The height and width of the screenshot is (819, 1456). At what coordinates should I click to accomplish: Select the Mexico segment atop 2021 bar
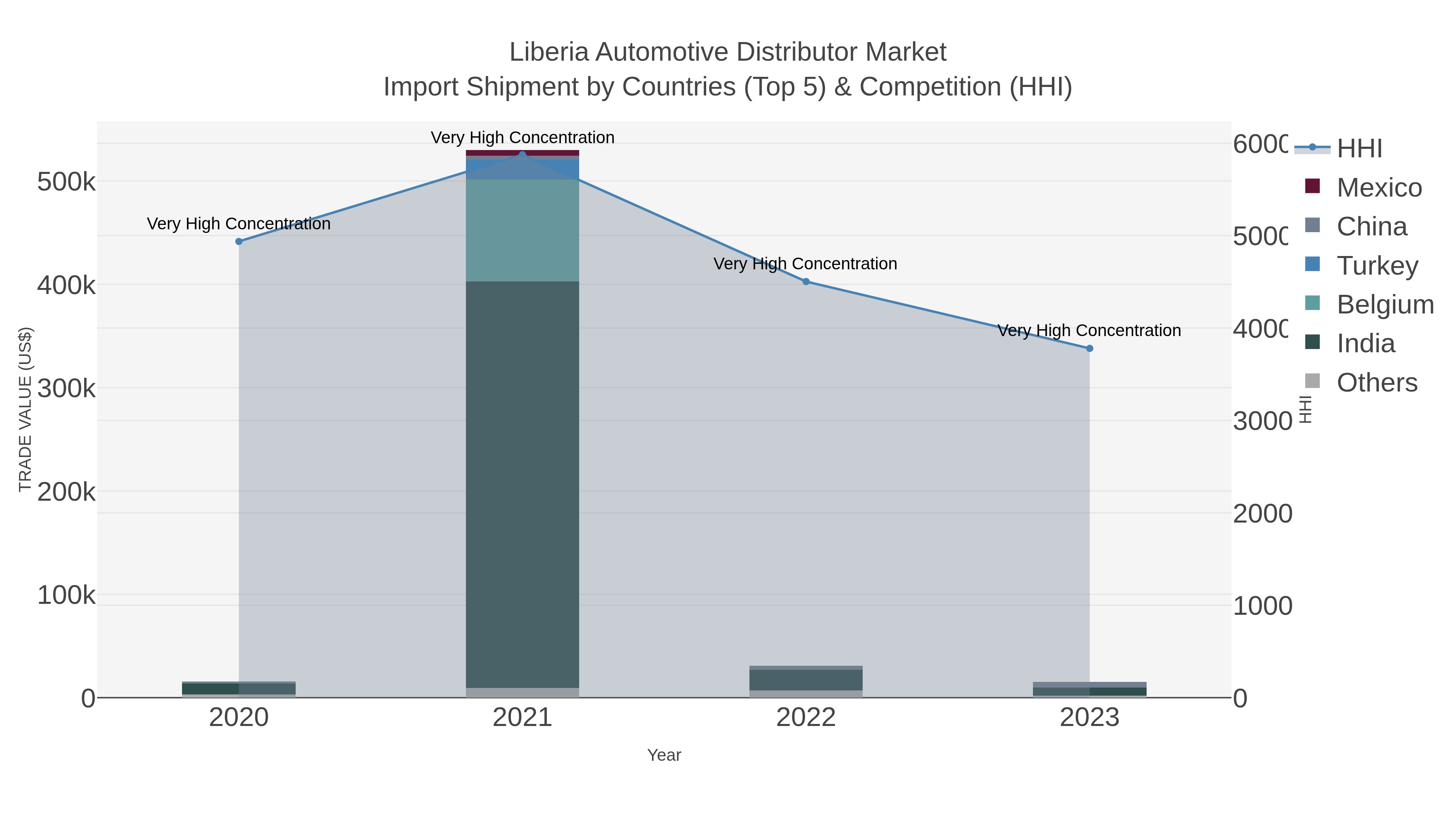click(x=522, y=153)
